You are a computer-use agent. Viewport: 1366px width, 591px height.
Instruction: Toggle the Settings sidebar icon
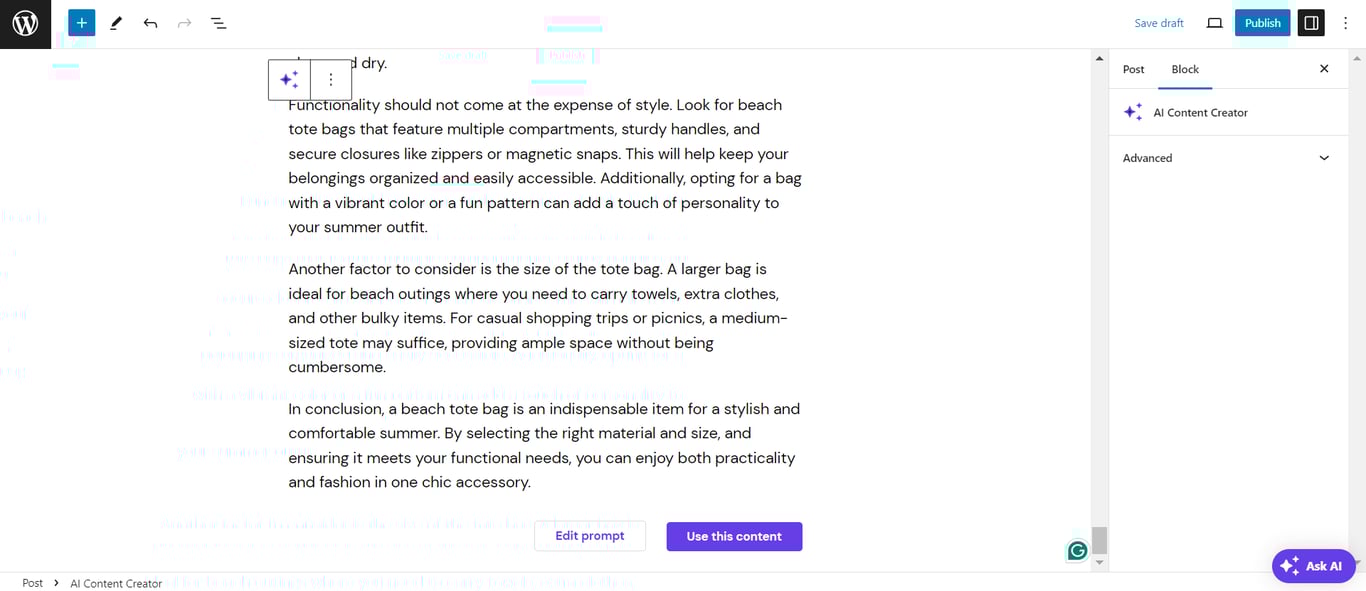[x=1311, y=22]
